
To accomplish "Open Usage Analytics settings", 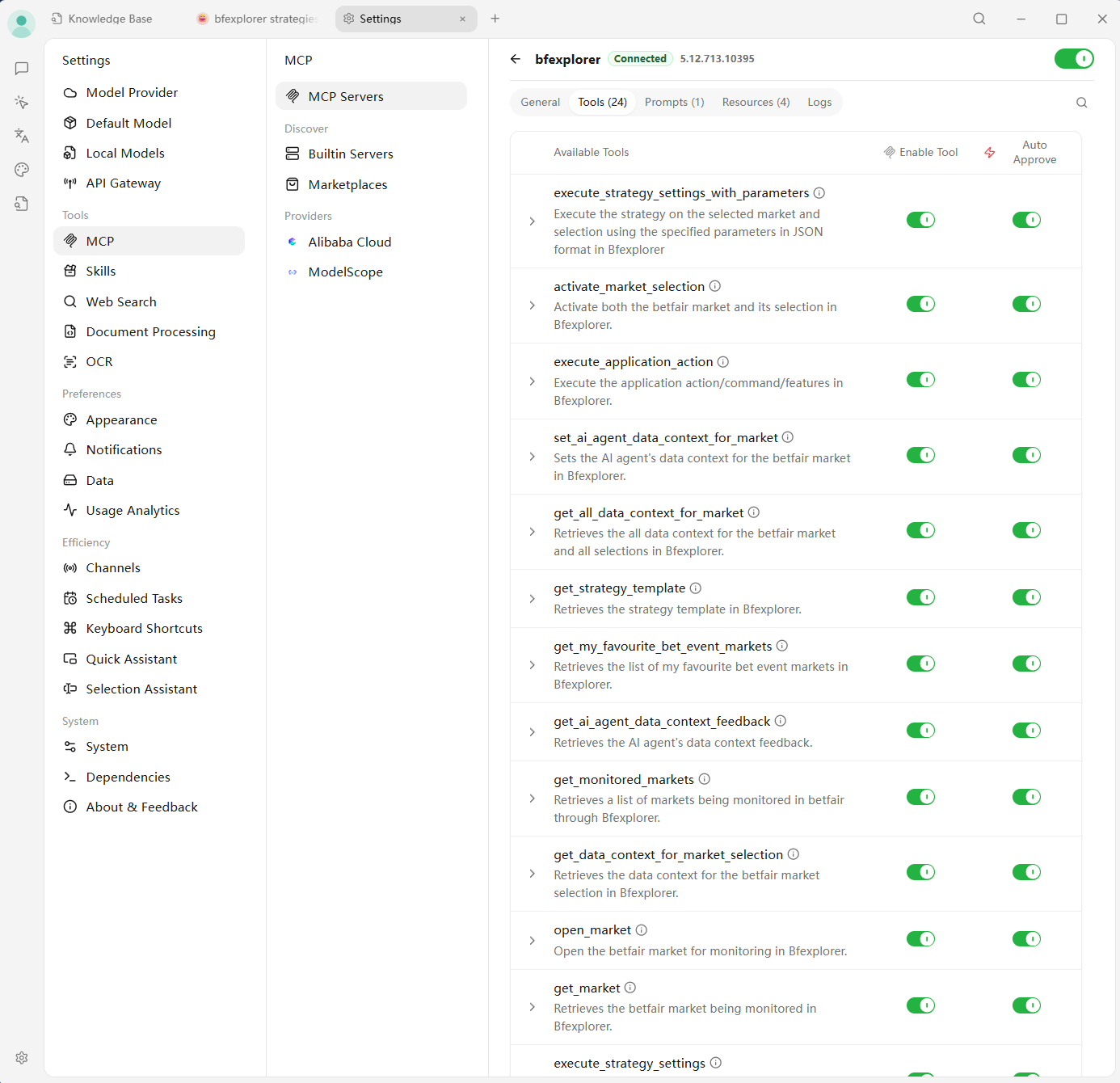I will tap(149, 511).
